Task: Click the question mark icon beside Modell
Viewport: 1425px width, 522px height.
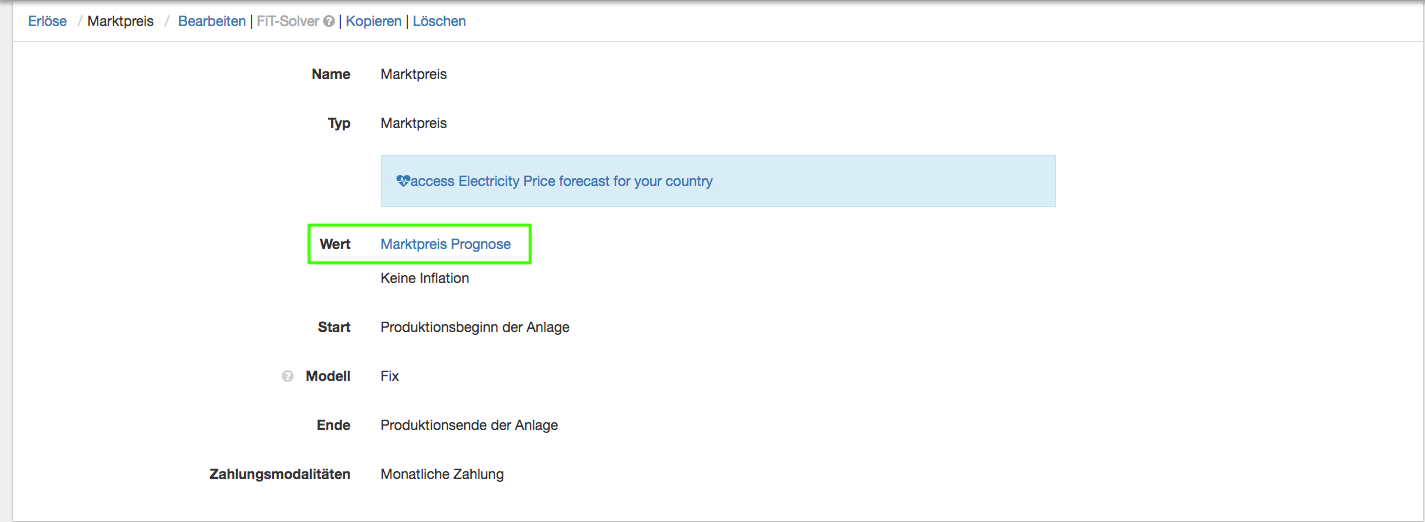Action: [288, 377]
